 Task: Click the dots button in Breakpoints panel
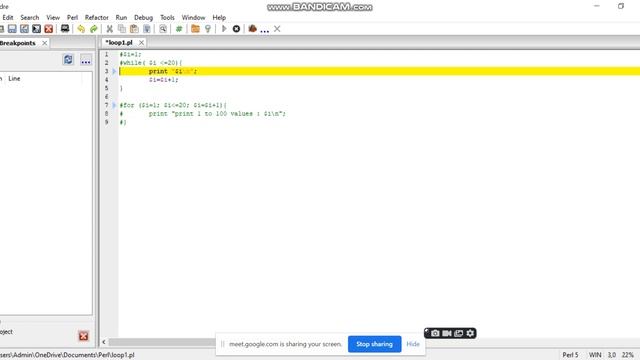[86, 60]
